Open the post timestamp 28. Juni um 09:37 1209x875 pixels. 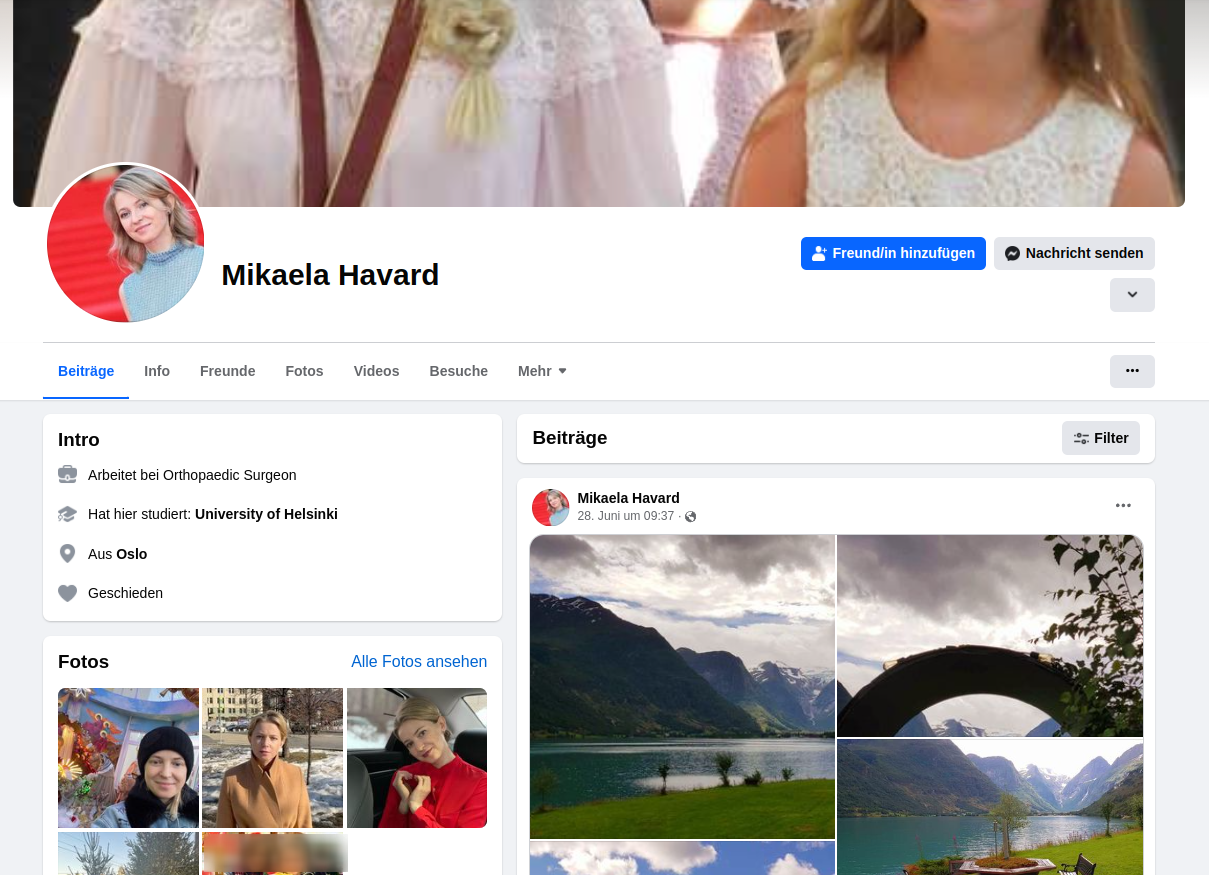click(626, 516)
